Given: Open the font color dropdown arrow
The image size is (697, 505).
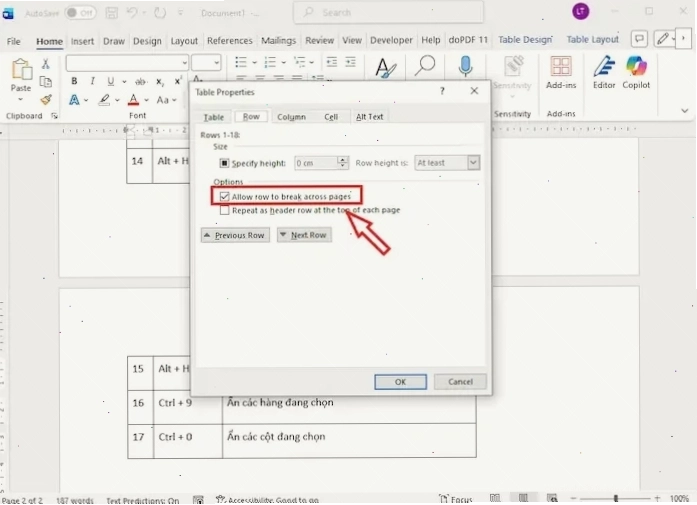Looking at the screenshot, I should (146, 100).
